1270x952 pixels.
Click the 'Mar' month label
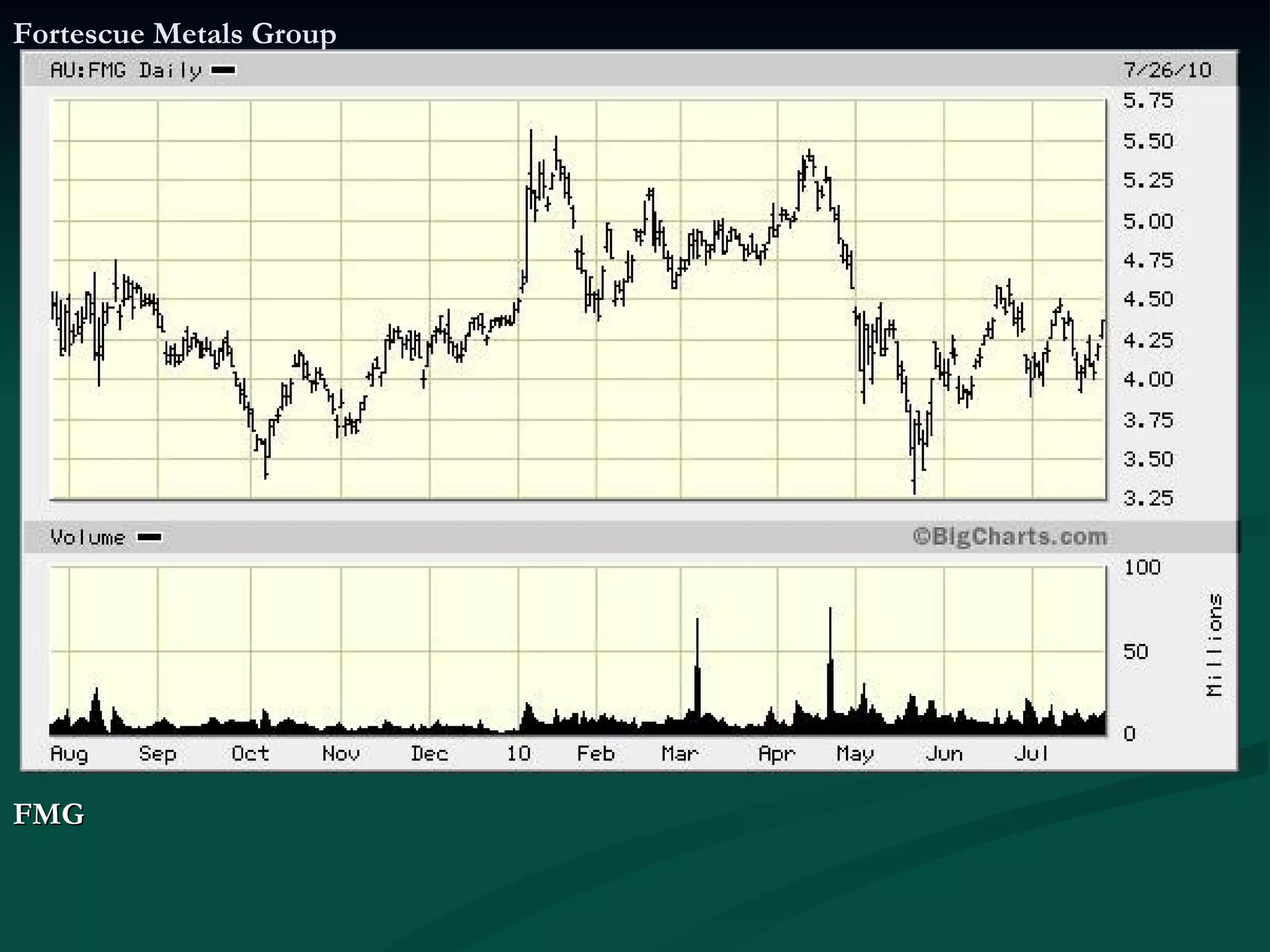click(680, 754)
